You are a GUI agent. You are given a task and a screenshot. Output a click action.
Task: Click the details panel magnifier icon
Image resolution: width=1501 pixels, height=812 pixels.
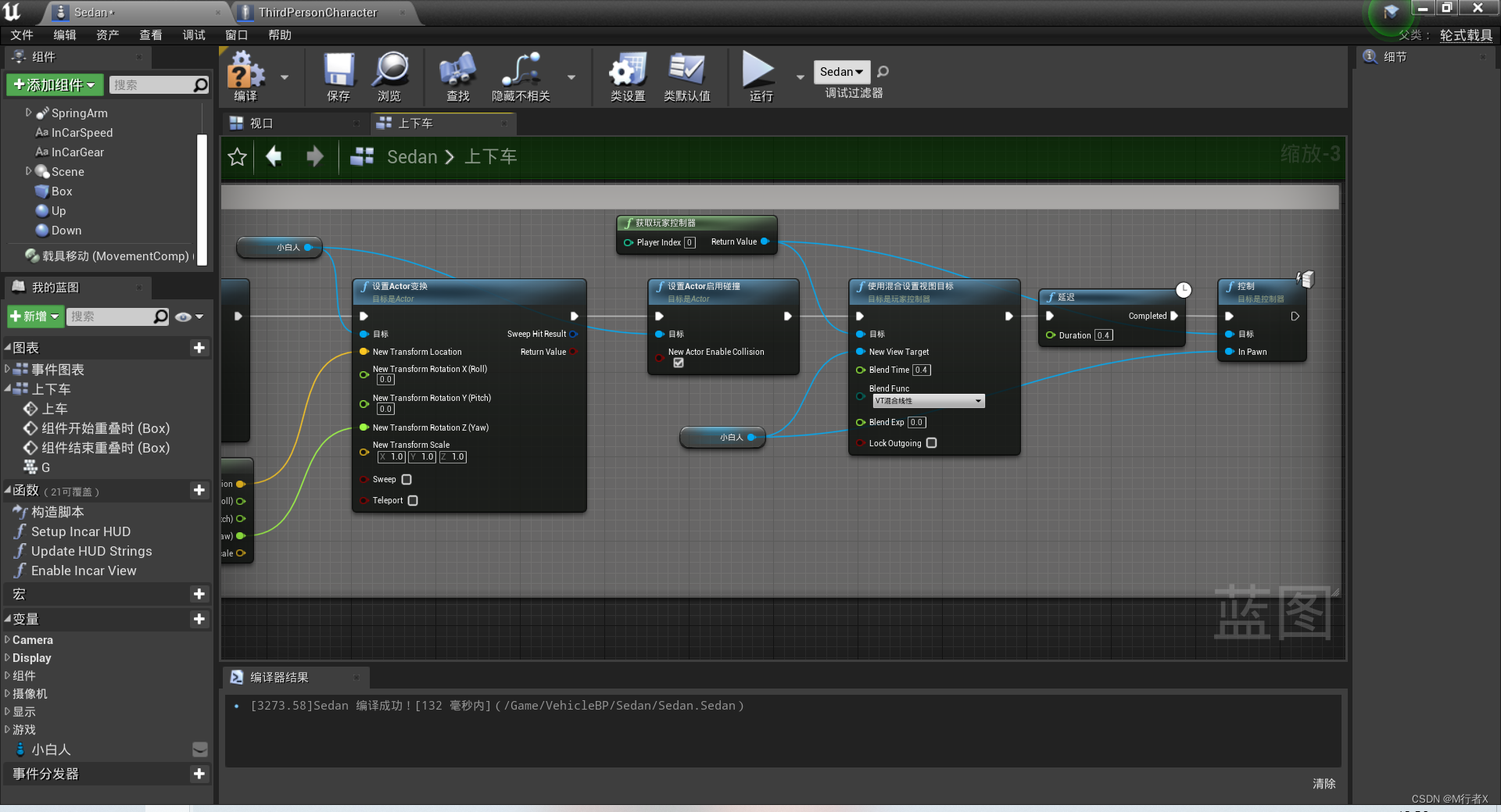pyautogui.click(x=1370, y=56)
